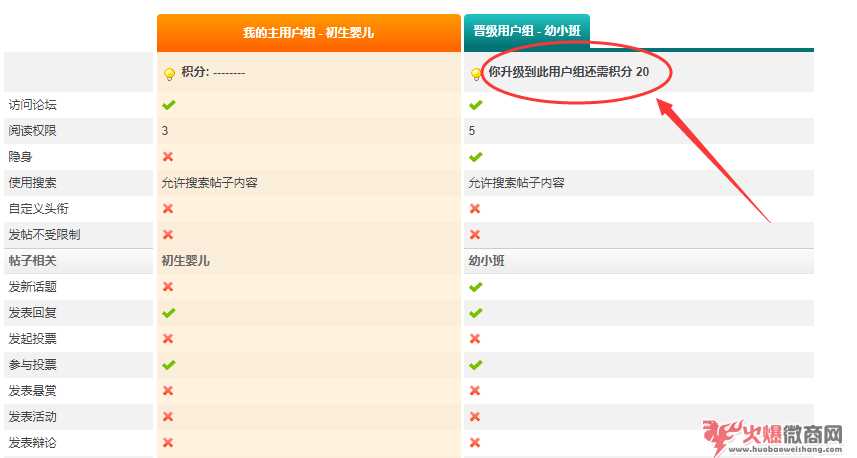
Task: Click the lightbulb icon beside 积分
Action: coord(169,74)
